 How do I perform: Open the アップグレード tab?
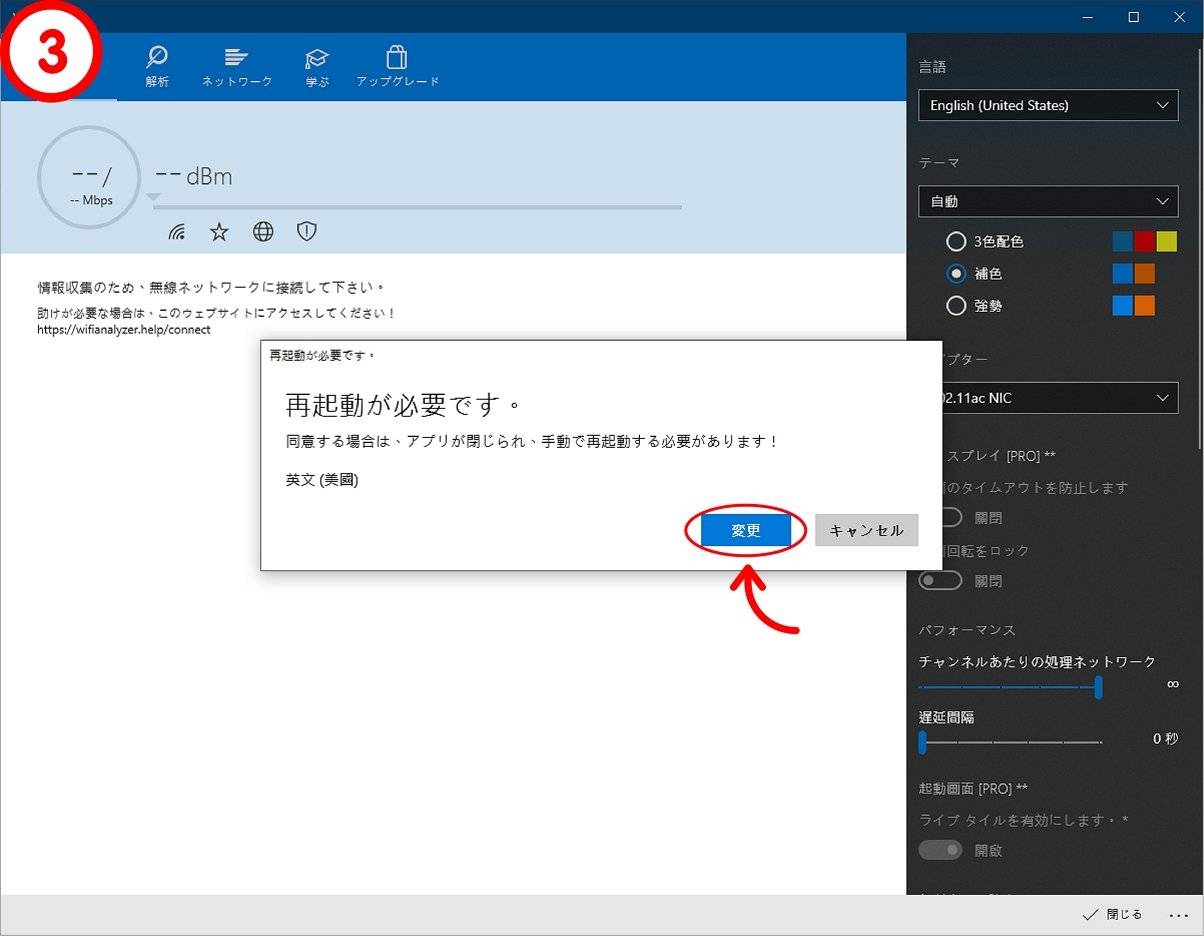pyautogui.click(x=397, y=66)
